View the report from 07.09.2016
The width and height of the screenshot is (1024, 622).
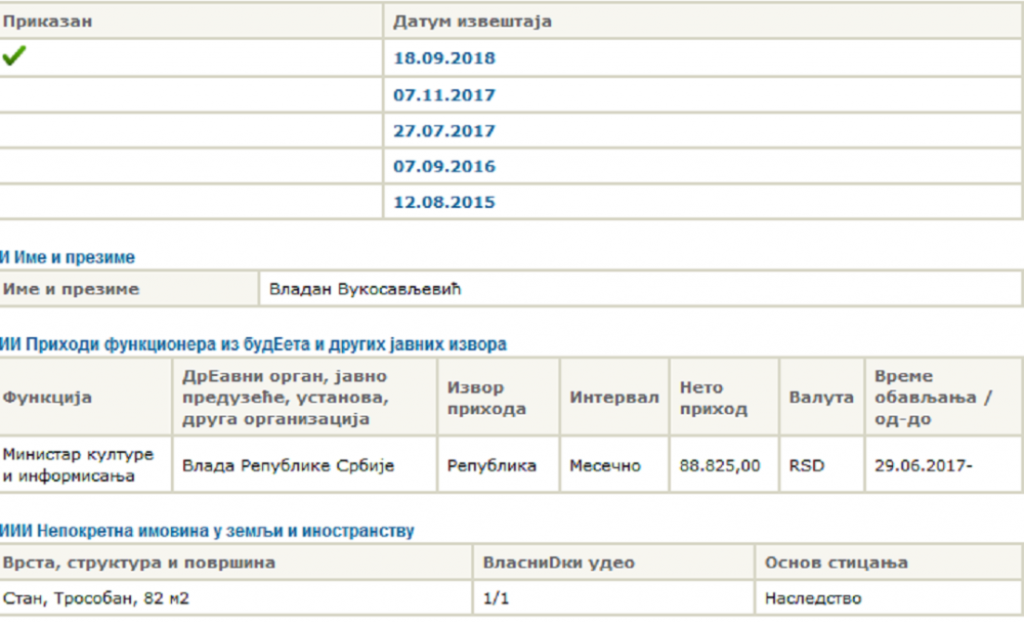pyautogui.click(x=444, y=166)
